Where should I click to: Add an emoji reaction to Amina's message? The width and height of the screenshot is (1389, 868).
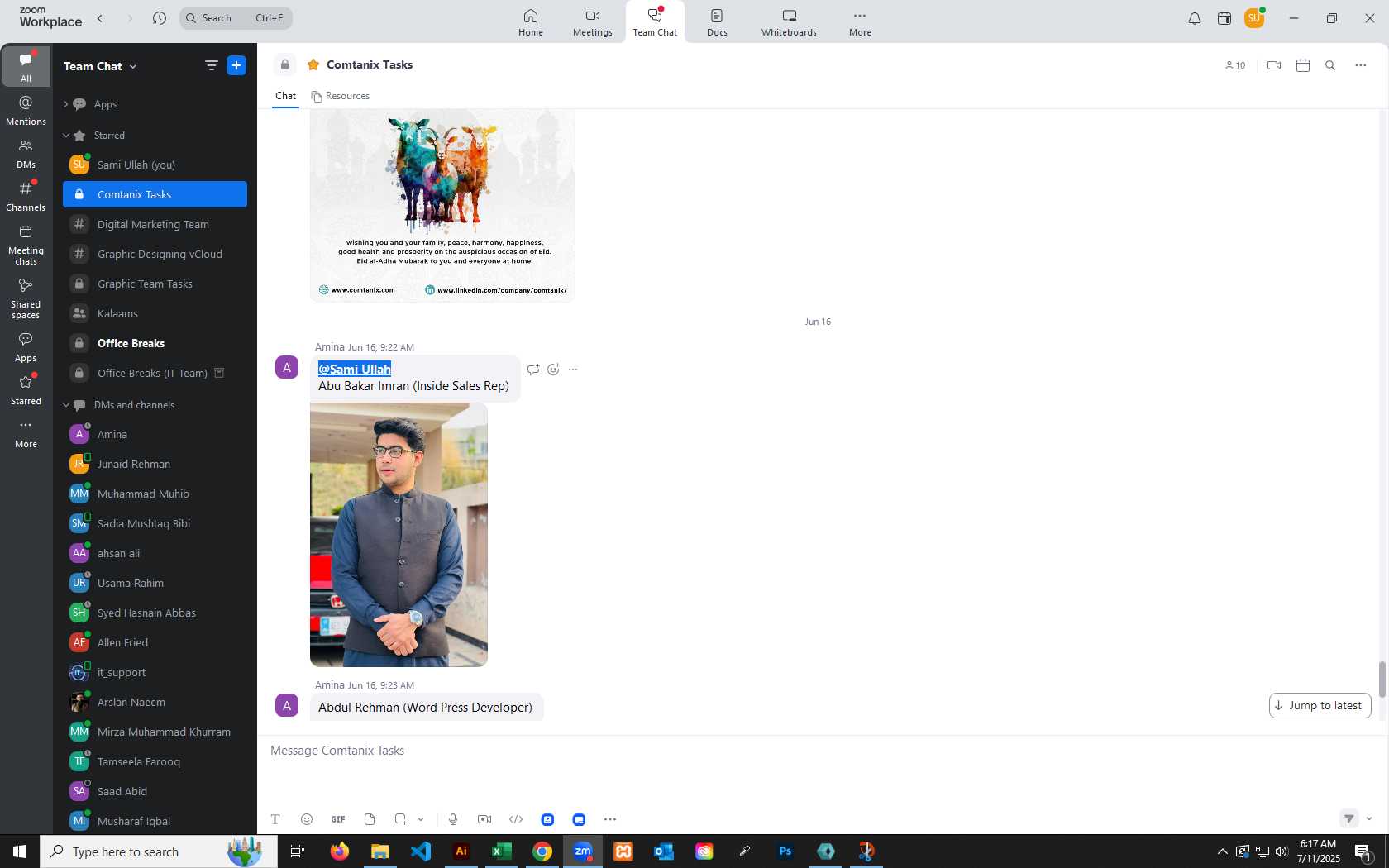pyautogui.click(x=553, y=370)
